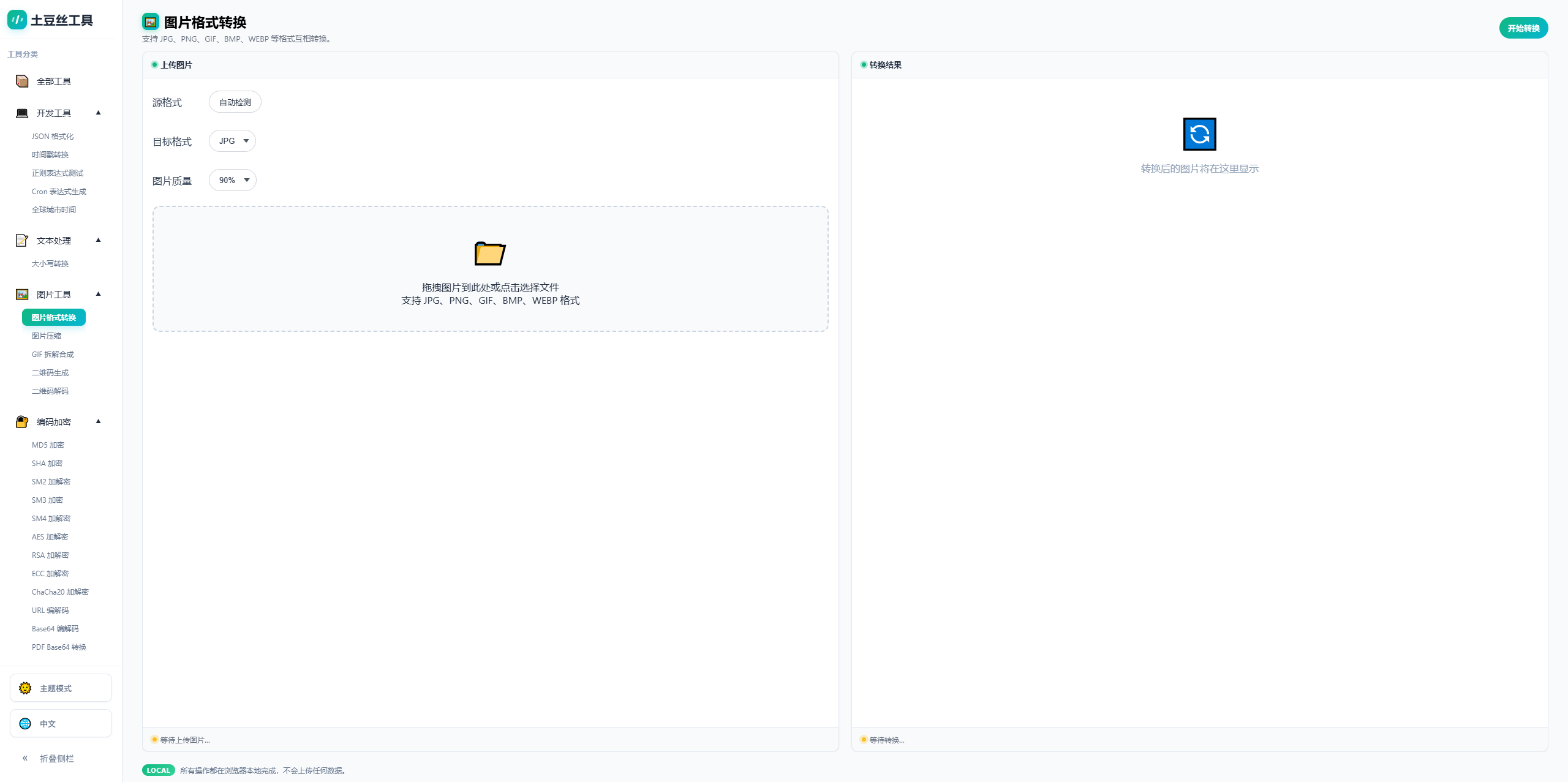Collapse the 文本处理 section arrow
The image size is (1568, 782).
coord(98,240)
